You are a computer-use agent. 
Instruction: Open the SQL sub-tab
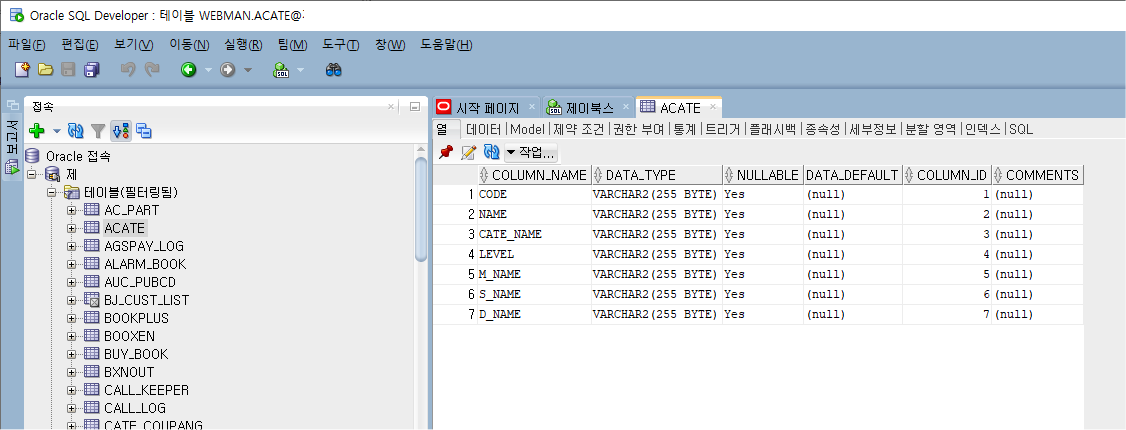click(1020, 129)
